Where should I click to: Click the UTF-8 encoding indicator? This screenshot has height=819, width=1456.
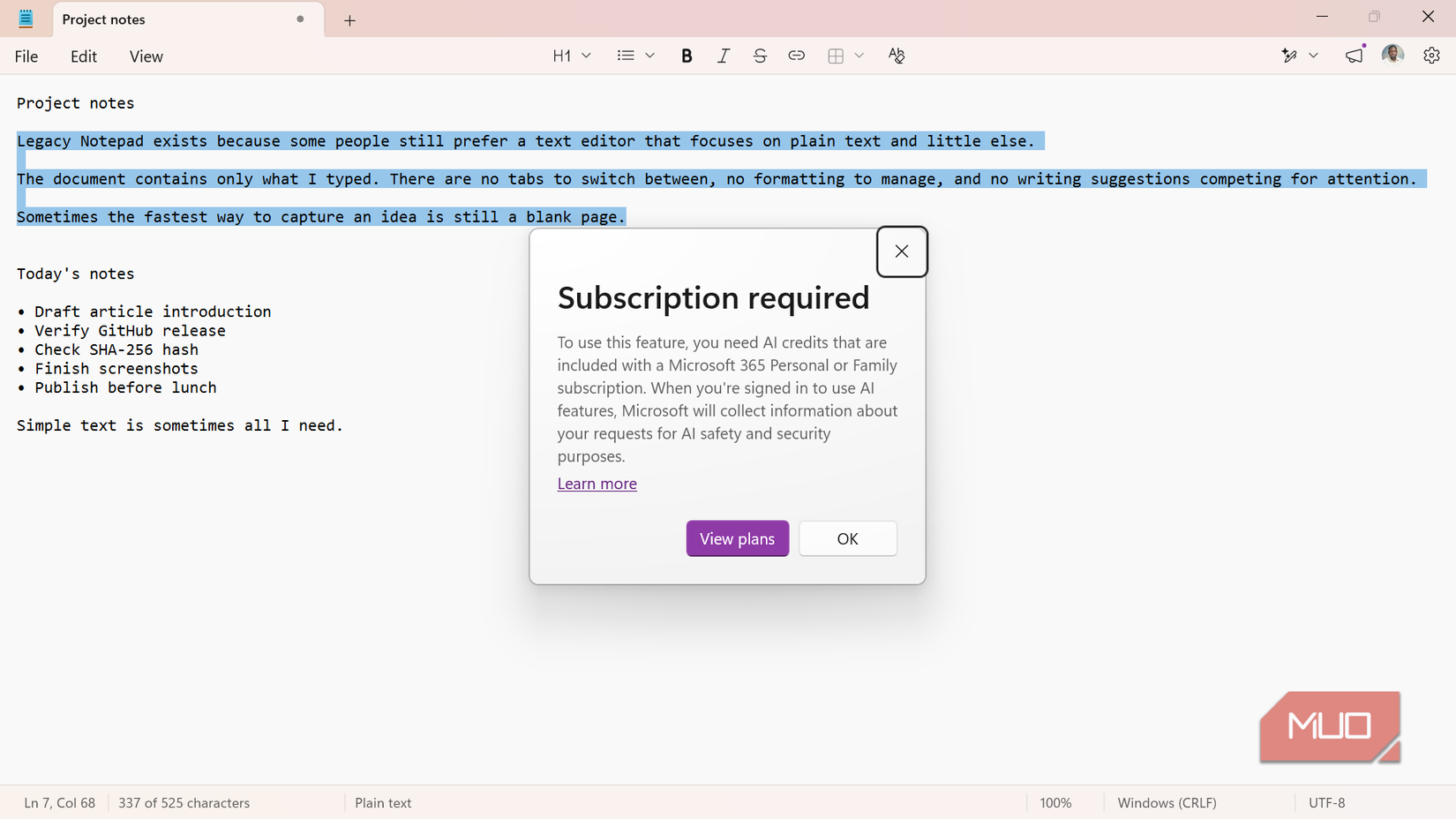click(x=1326, y=803)
